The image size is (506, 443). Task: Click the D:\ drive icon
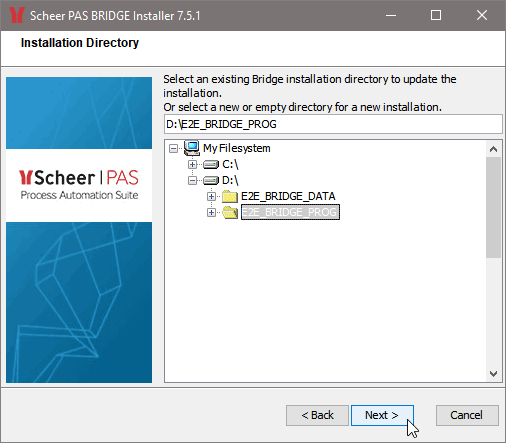click(x=211, y=180)
